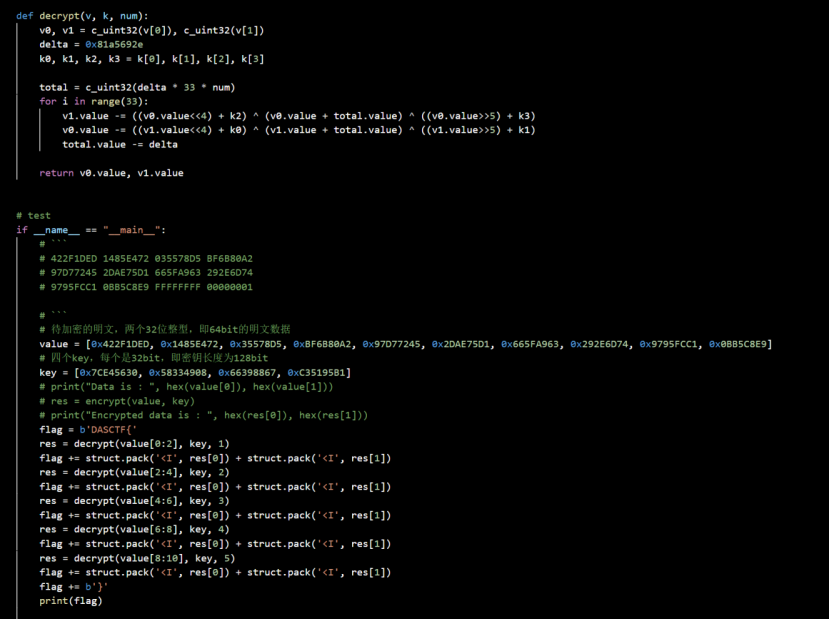Click the 'res = decrypt(value[6:8], key, 4)' line

134,530
